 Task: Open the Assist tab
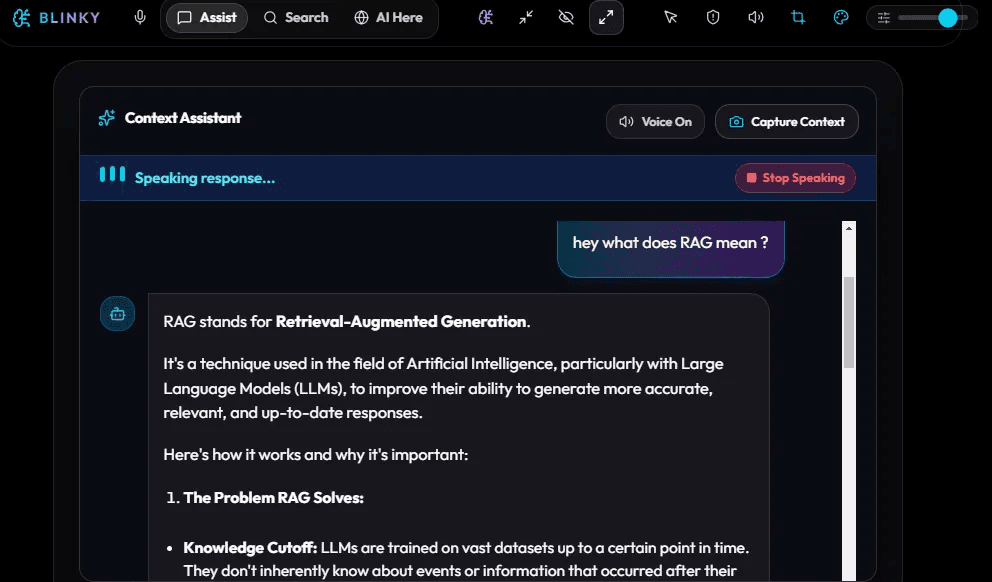point(207,18)
